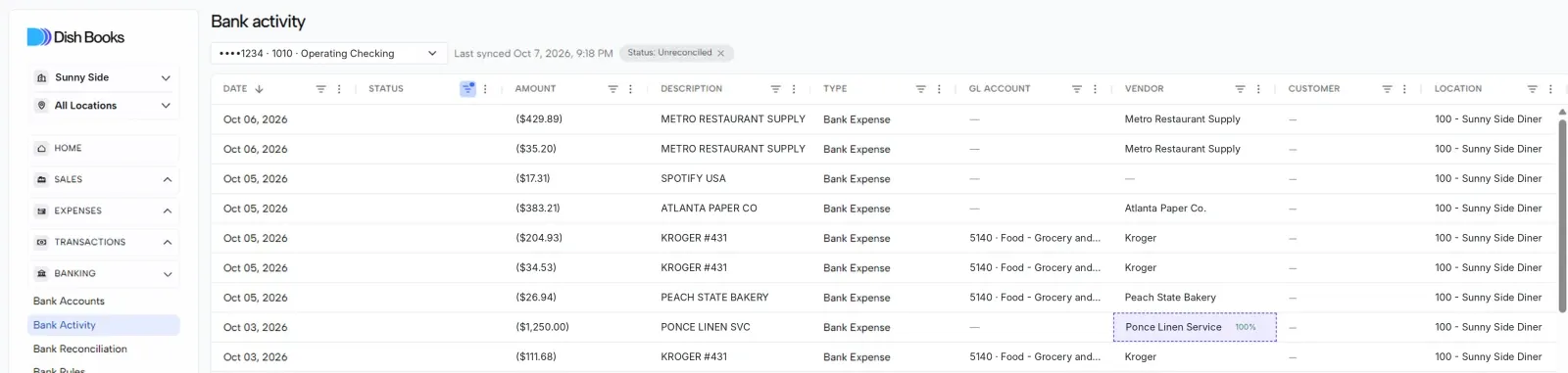Filter the Type column

point(920,89)
